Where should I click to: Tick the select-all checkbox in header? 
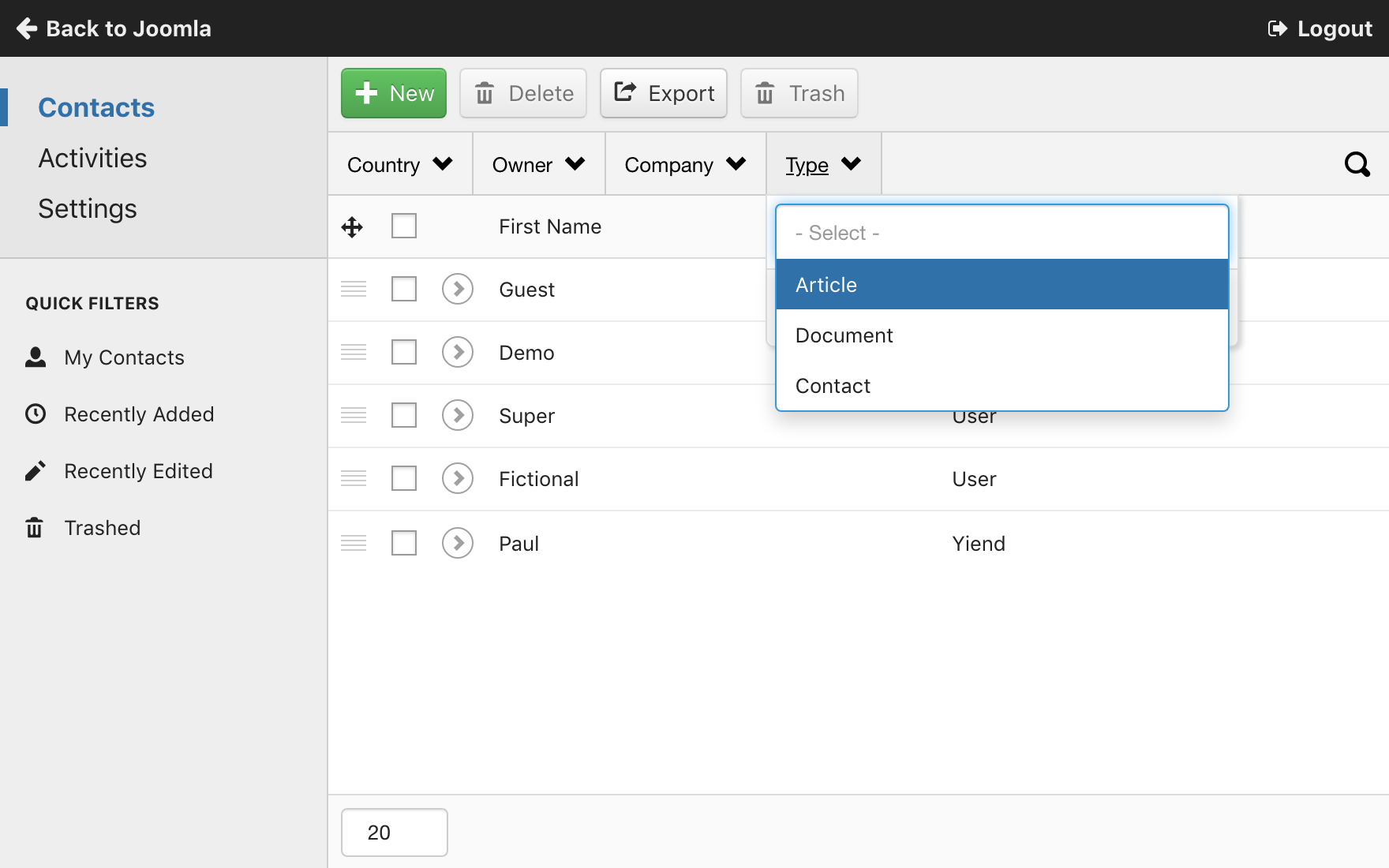tap(404, 226)
